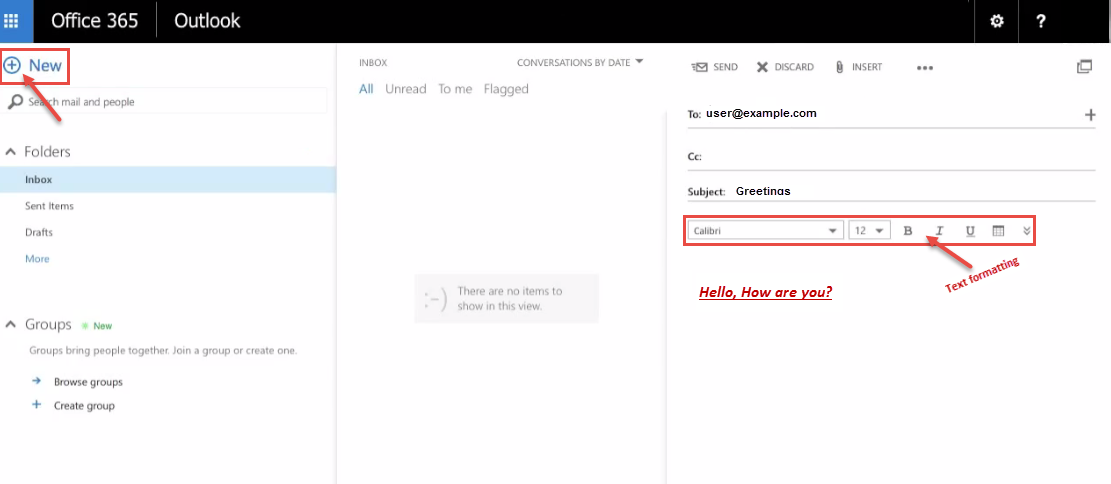Switch to the Unread filter tab
This screenshot has width=1111, height=484.
pyautogui.click(x=405, y=89)
